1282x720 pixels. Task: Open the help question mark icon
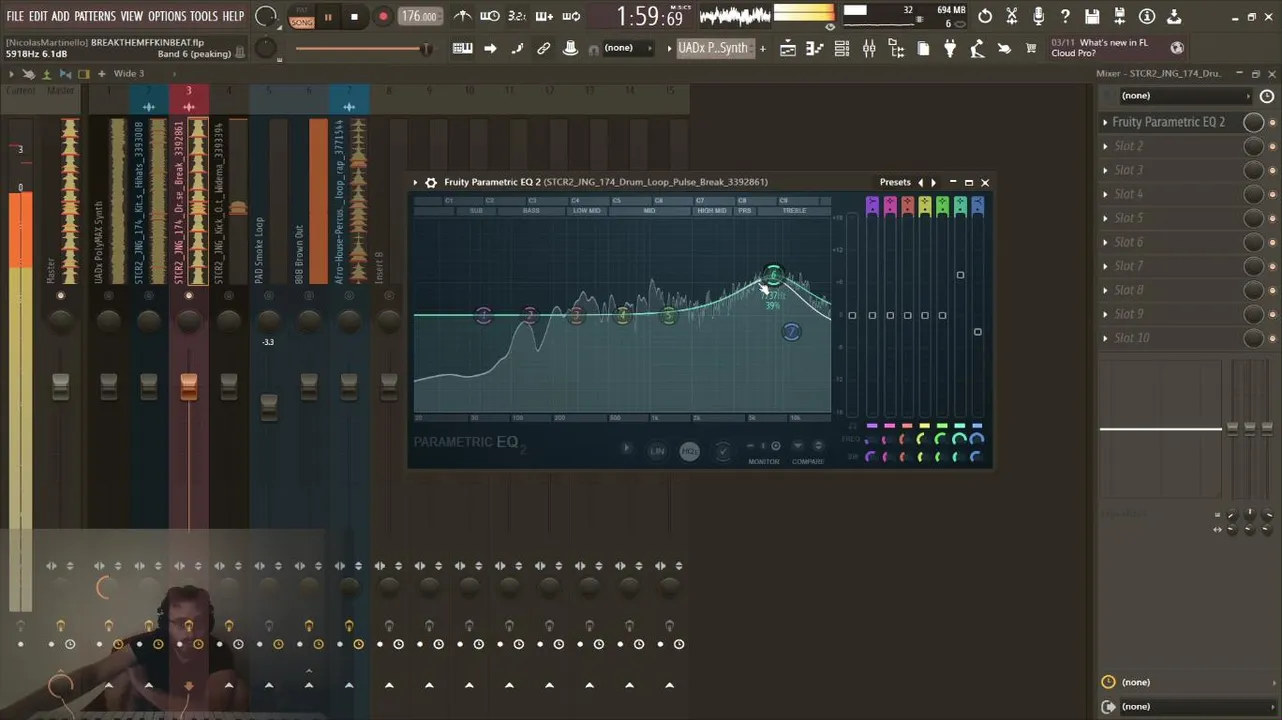(1065, 16)
